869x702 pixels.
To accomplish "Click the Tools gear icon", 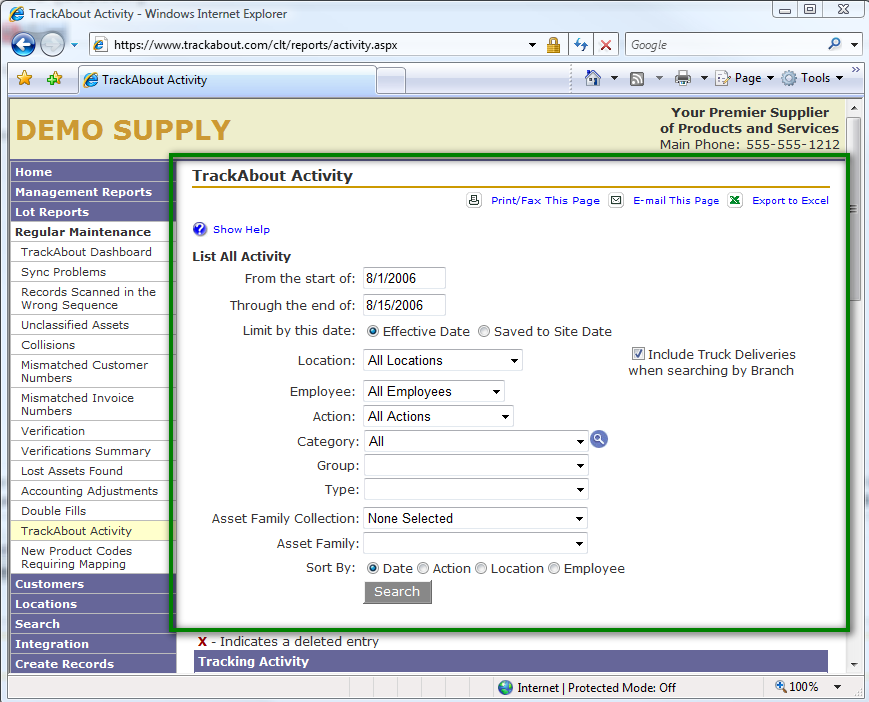I will point(789,79).
